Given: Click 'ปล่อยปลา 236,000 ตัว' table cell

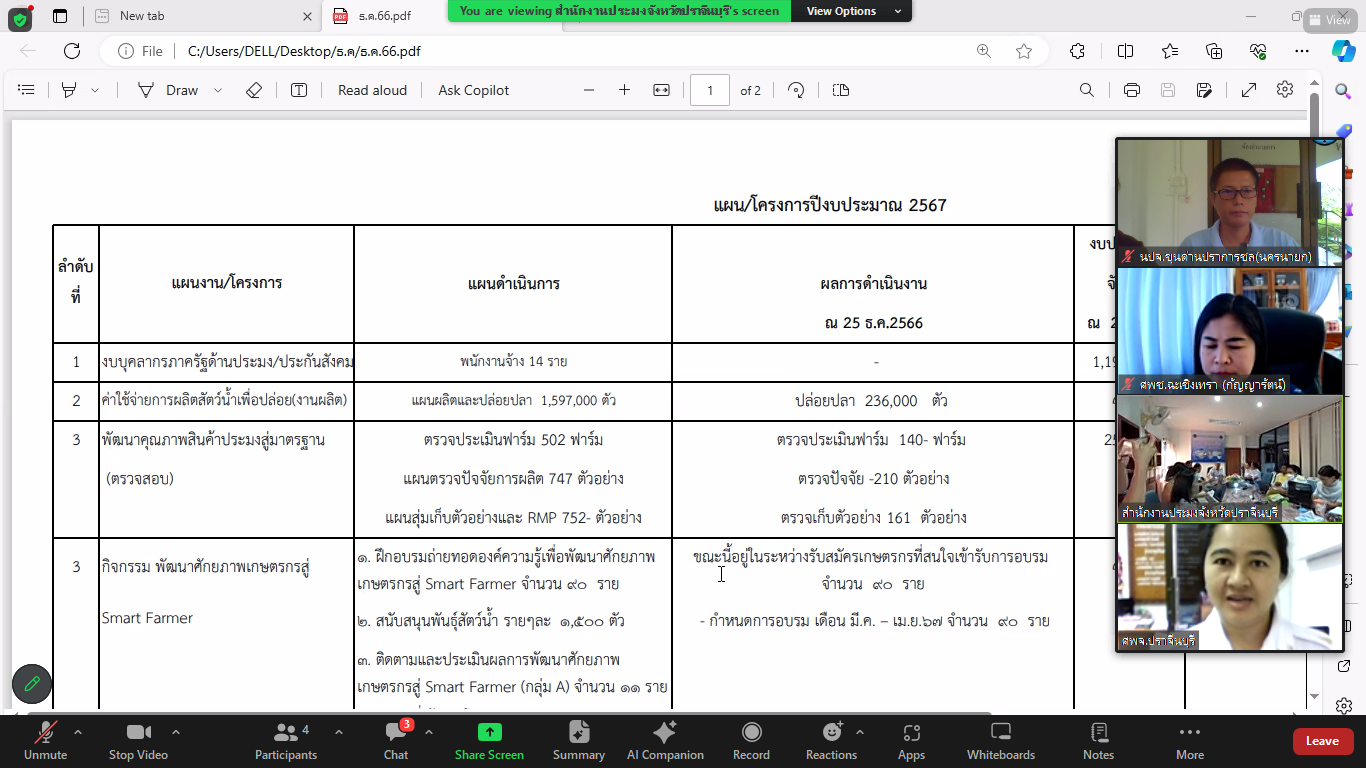Looking at the screenshot, I should pyautogui.click(x=871, y=400).
